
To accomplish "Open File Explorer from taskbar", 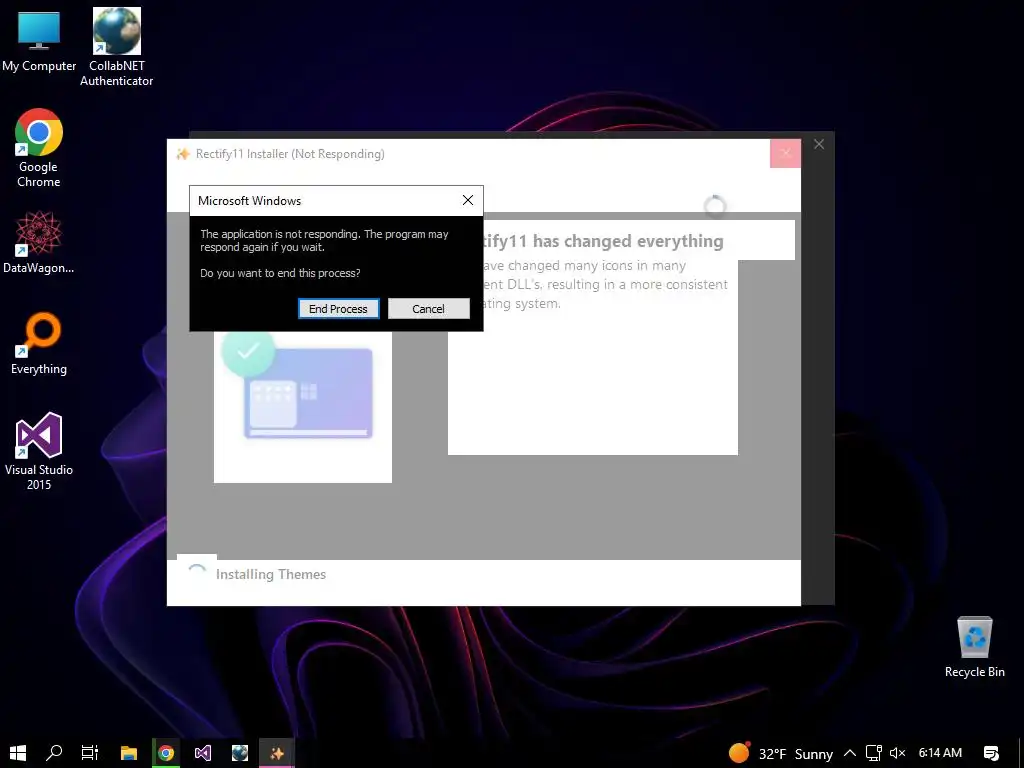I will (129, 753).
